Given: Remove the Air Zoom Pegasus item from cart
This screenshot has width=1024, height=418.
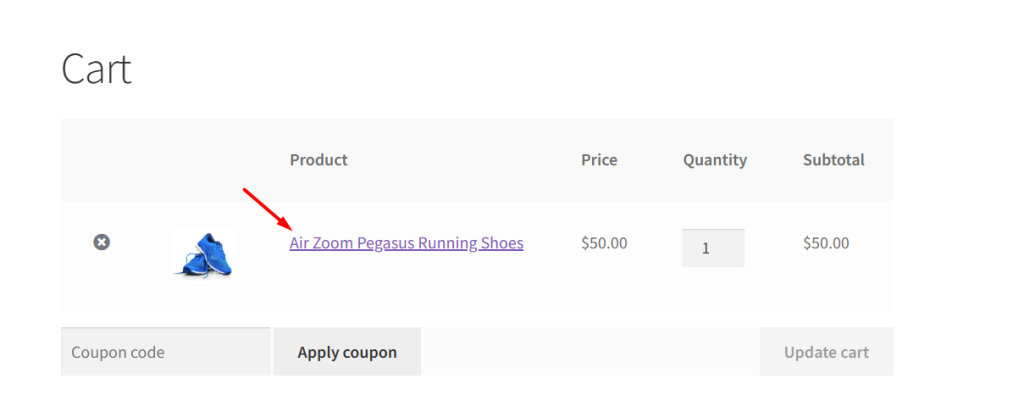Looking at the screenshot, I should tap(101, 242).
